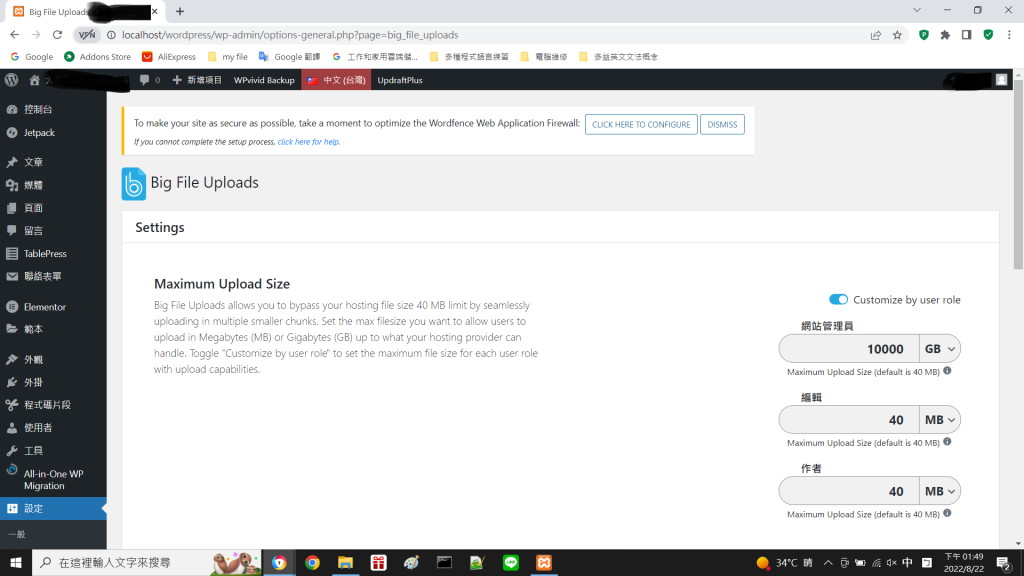The width and height of the screenshot is (1024, 576).
Task: Open the browser extensions puzzle icon
Action: pyautogui.click(x=945, y=35)
